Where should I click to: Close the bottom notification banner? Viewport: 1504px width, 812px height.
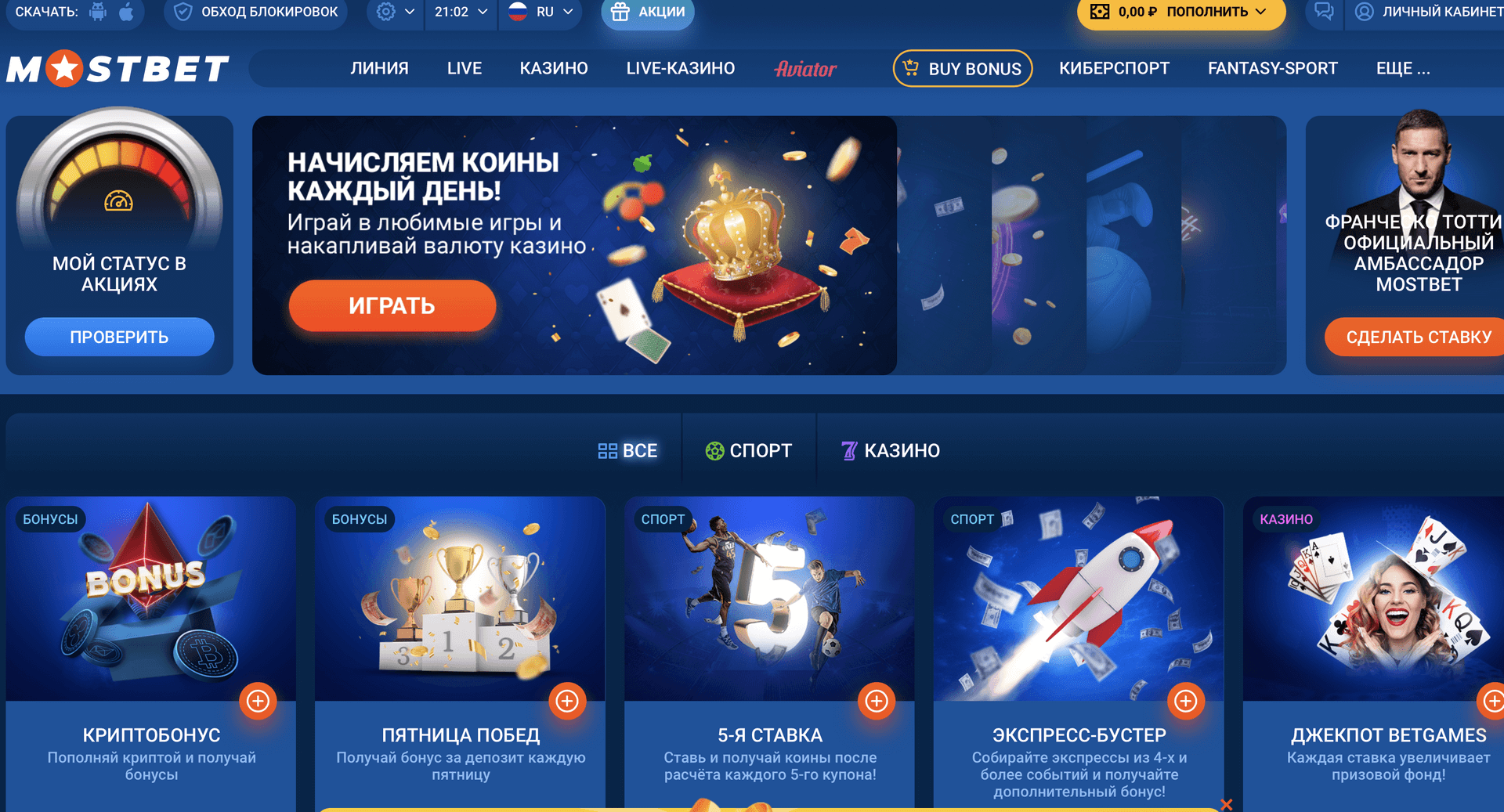tap(1227, 804)
